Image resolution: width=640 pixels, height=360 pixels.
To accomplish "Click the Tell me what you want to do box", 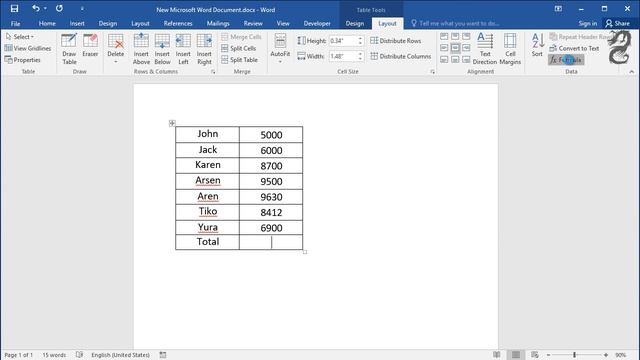I will pyautogui.click(x=455, y=23).
